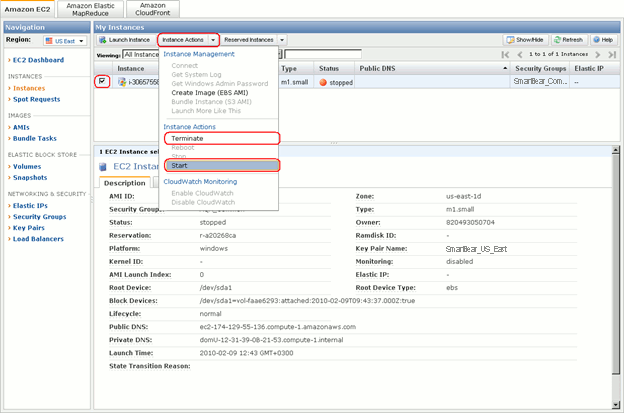This screenshot has width=625, height=414.
Task: Click the details pane scroll up arrow
Action: click(615, 150)
